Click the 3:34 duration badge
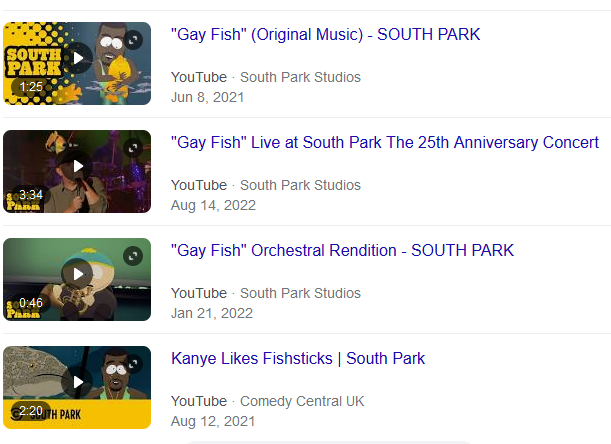Viewport: 611px width, 444px height. tap(31, 195)
